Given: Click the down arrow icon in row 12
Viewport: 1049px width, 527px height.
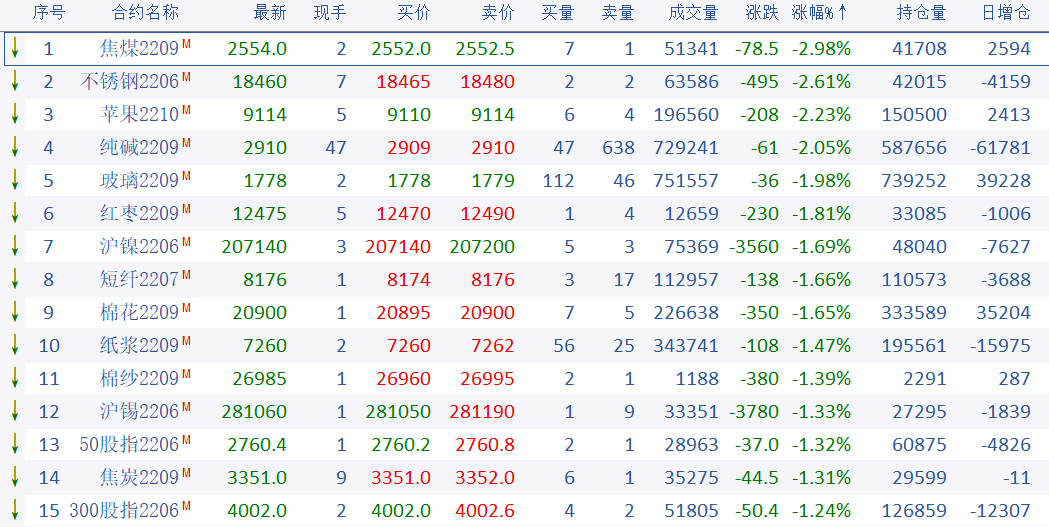Looking at the screenshot, I should [15, 412].
